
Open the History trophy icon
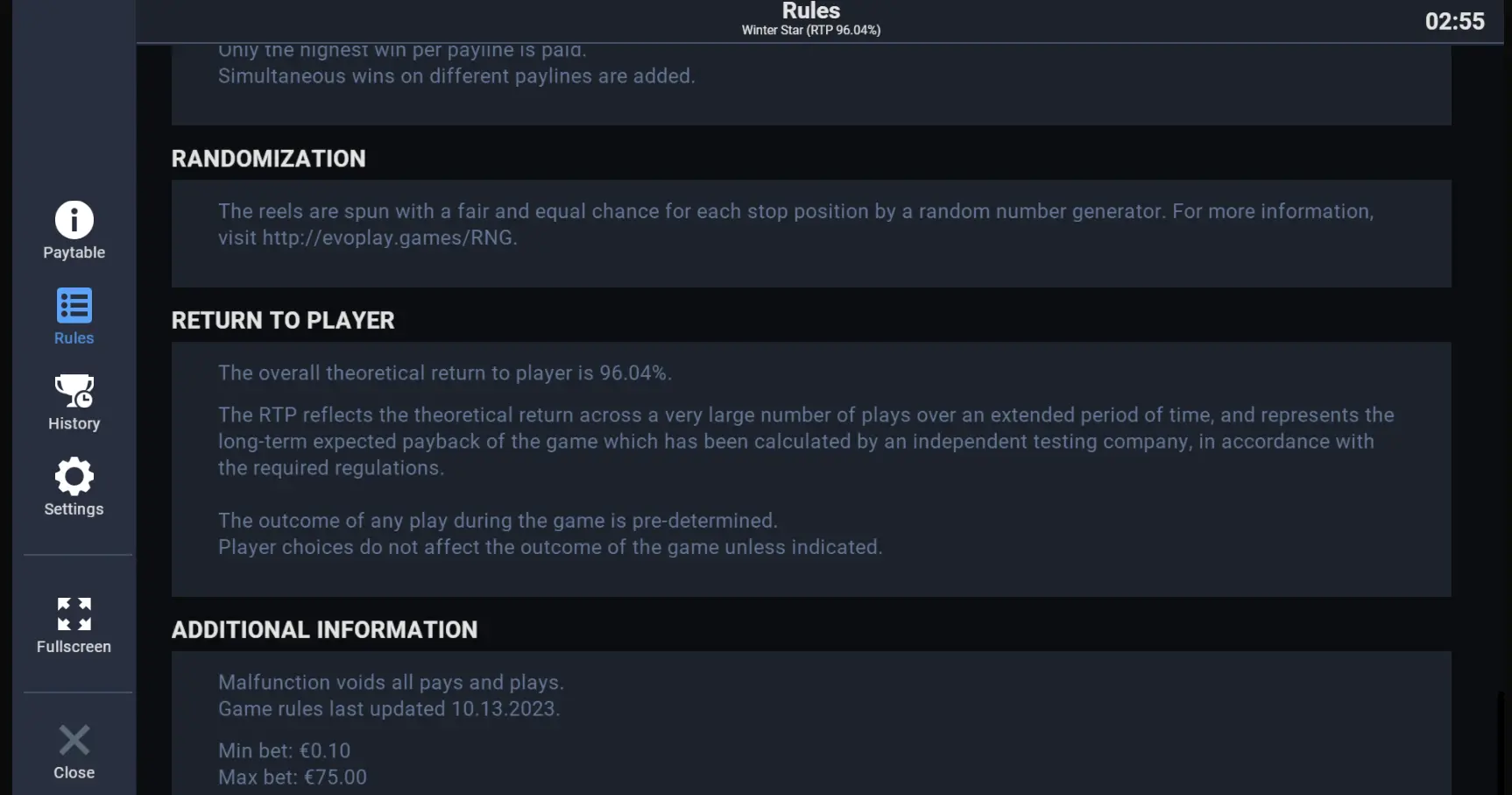(74, 391)
